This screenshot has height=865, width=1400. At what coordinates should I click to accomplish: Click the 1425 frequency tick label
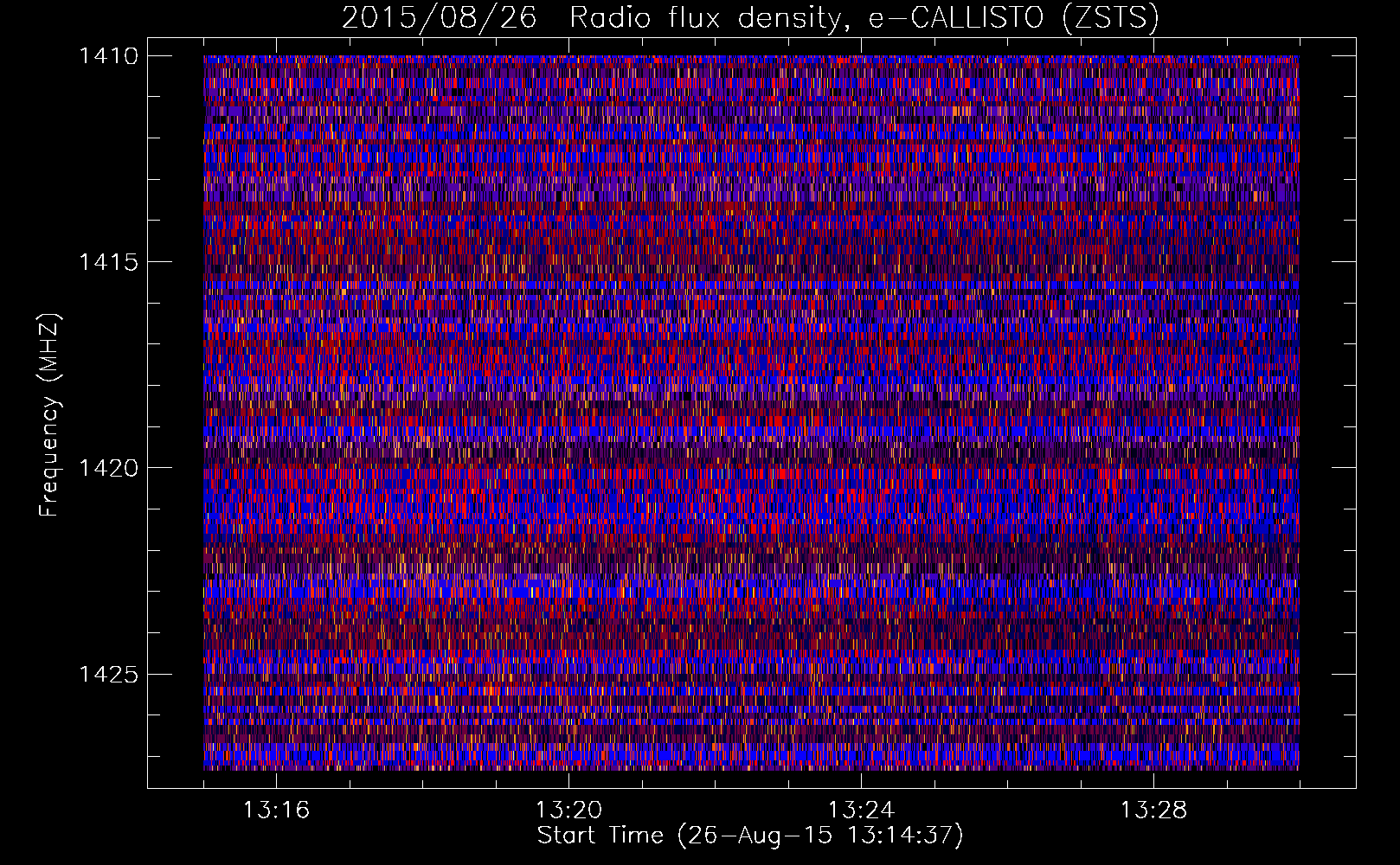[108, 674]
